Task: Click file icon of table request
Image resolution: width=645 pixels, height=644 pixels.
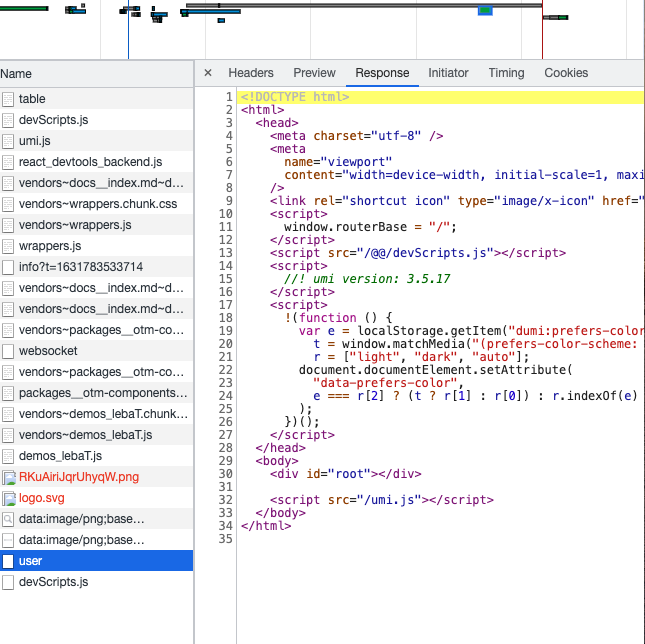Action: pos(8,99)
